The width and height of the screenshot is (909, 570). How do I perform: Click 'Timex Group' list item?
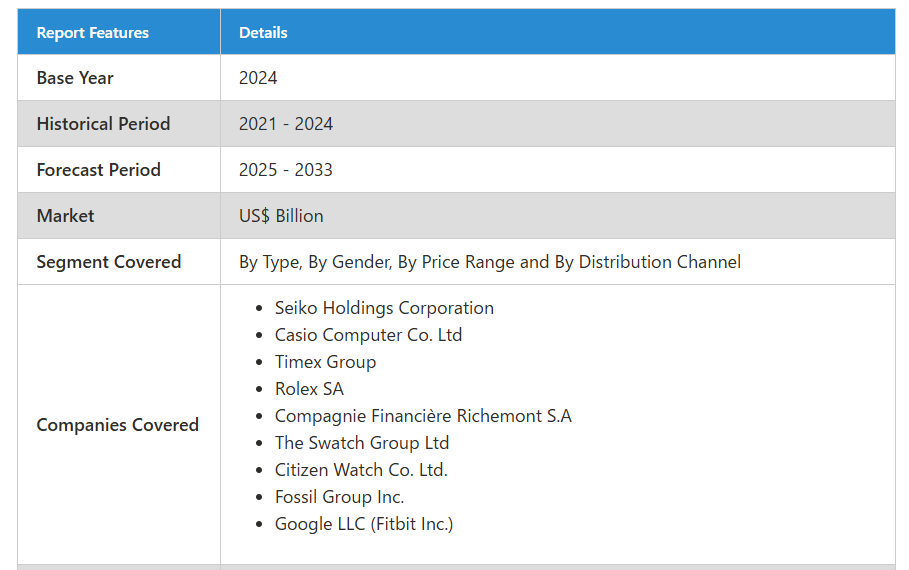325,362
